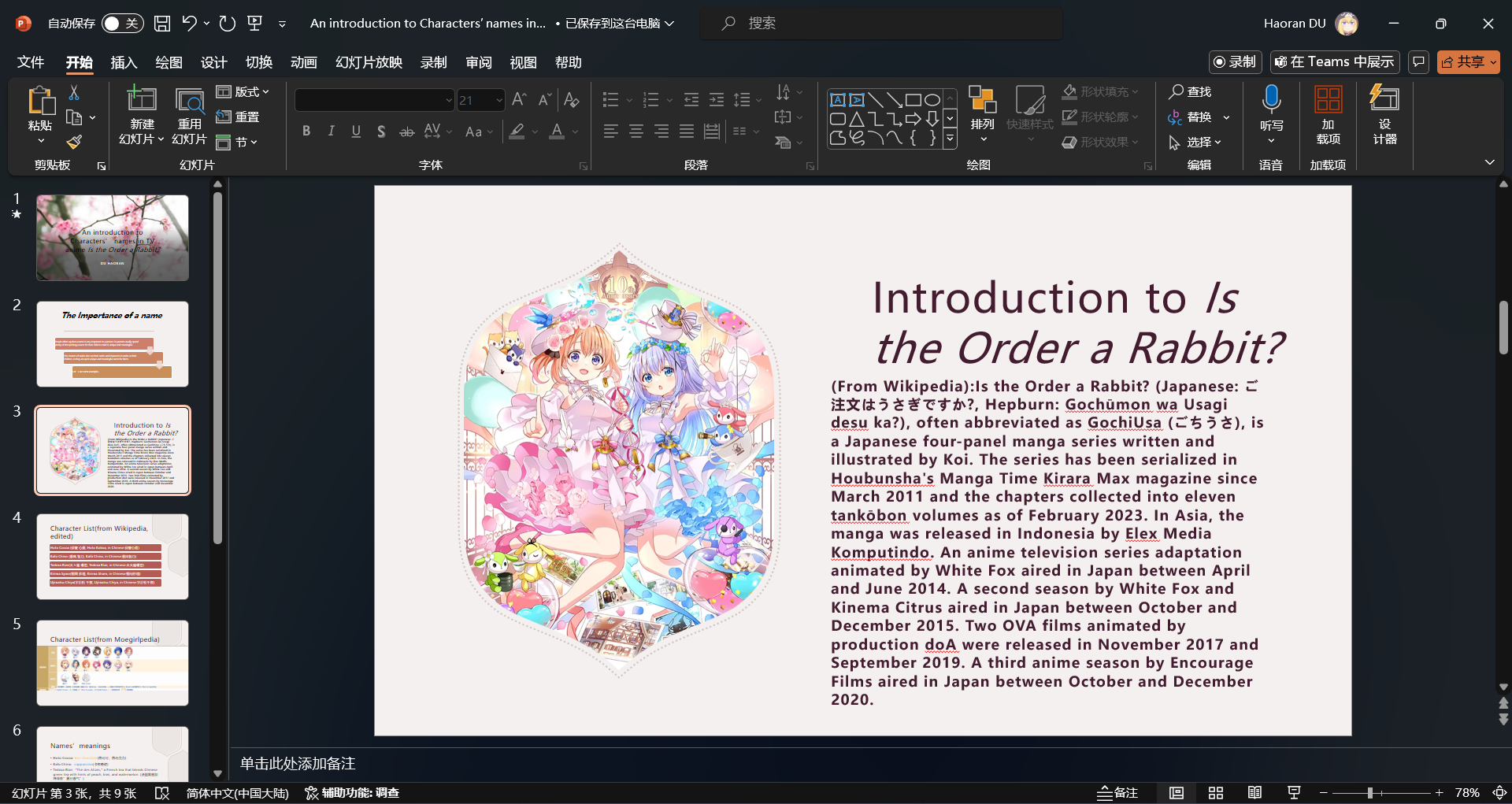This screenshot has height=804, width=1512.
Task: Switch to Slide Sorter view icon
Action: pyautogui.click(x=1216, y=793)
